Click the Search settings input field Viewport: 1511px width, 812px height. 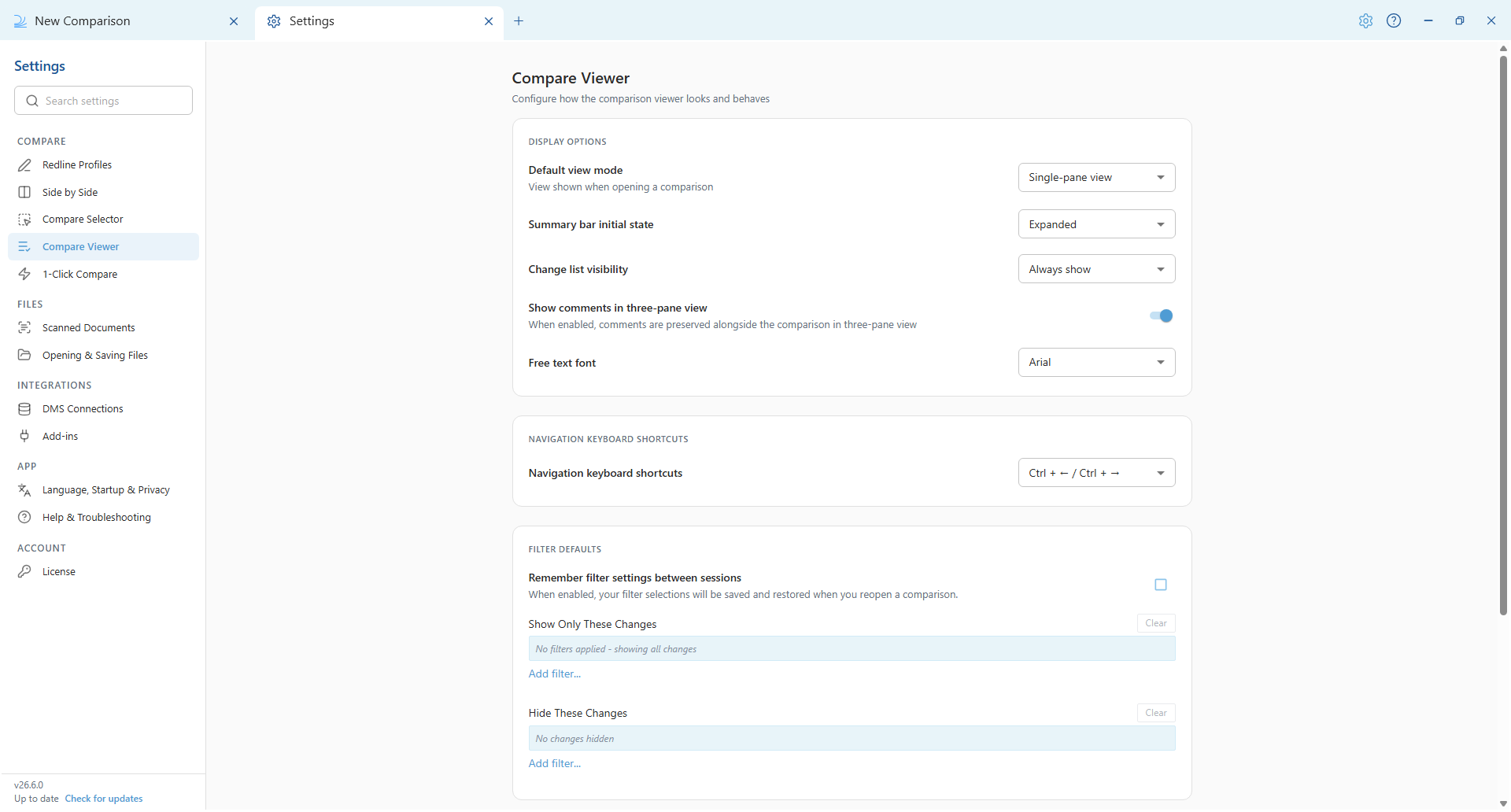[x=103, y=101]
